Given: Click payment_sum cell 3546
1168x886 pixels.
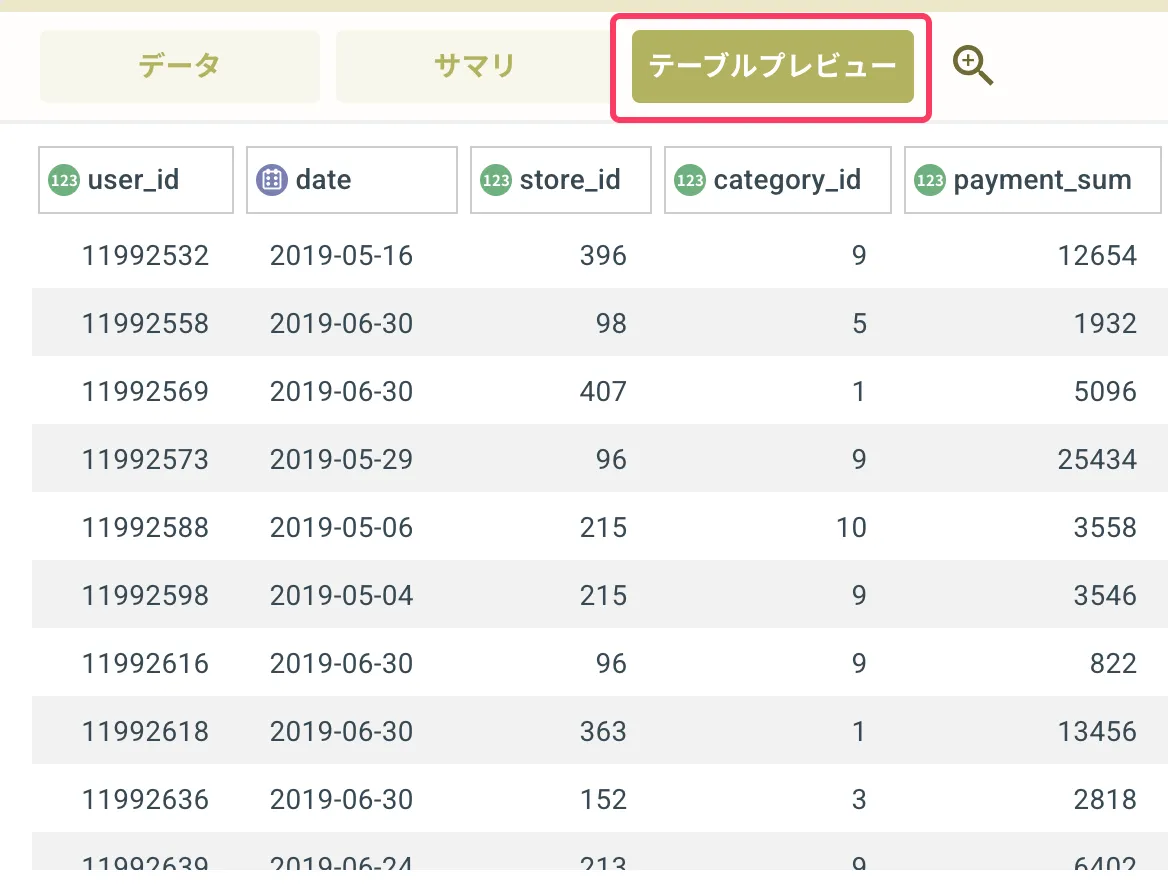Looking at the screenshot, I should pos(1105,595).
